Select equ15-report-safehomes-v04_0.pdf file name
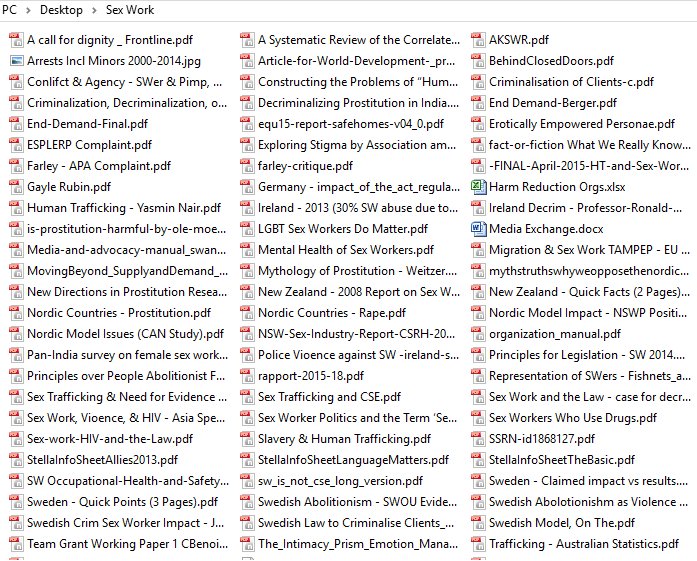 (351, 124)
